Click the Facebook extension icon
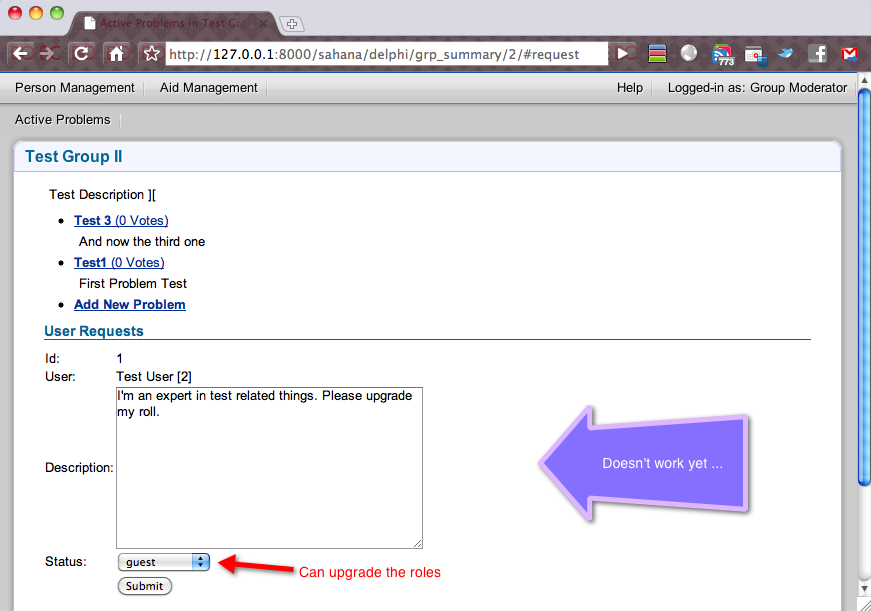 pyautogui.click(x=817, y=54)
